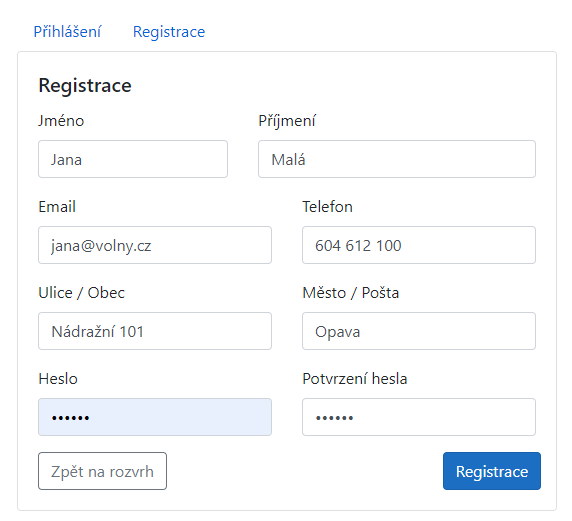Click the Město / Pošta field with Opava

419,331
